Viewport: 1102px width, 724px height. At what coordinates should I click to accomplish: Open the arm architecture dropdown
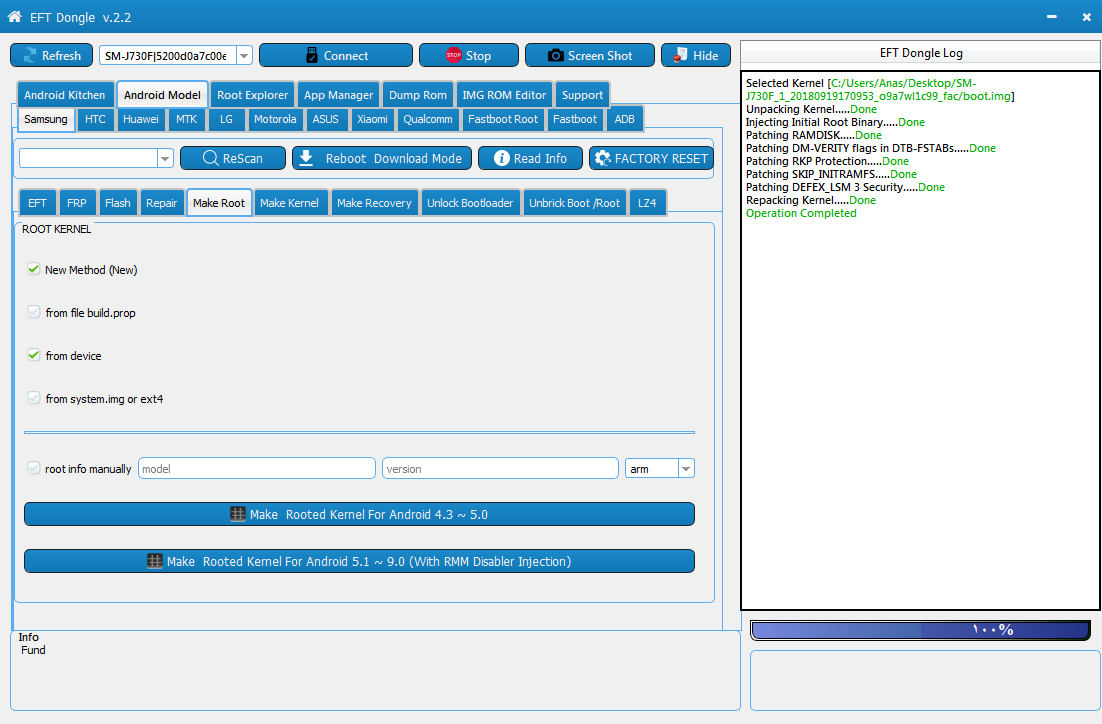coord(686,468)
